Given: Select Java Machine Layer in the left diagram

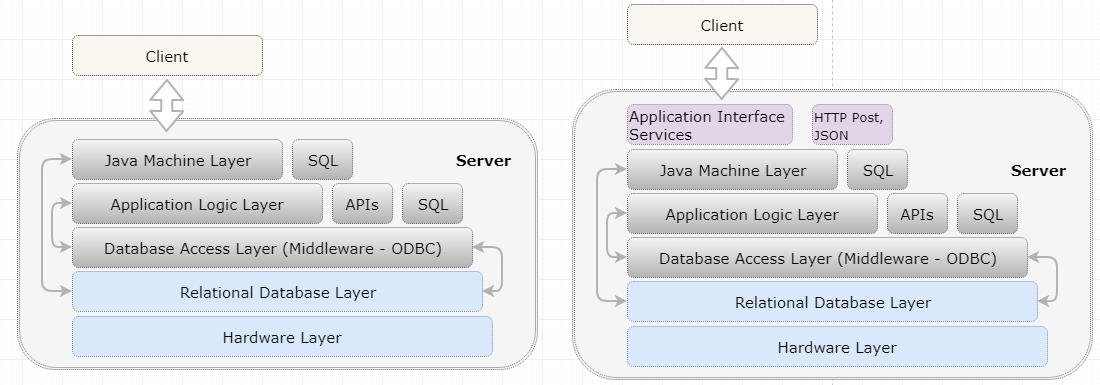Looking at the screenshot, I should click(177, 160).
